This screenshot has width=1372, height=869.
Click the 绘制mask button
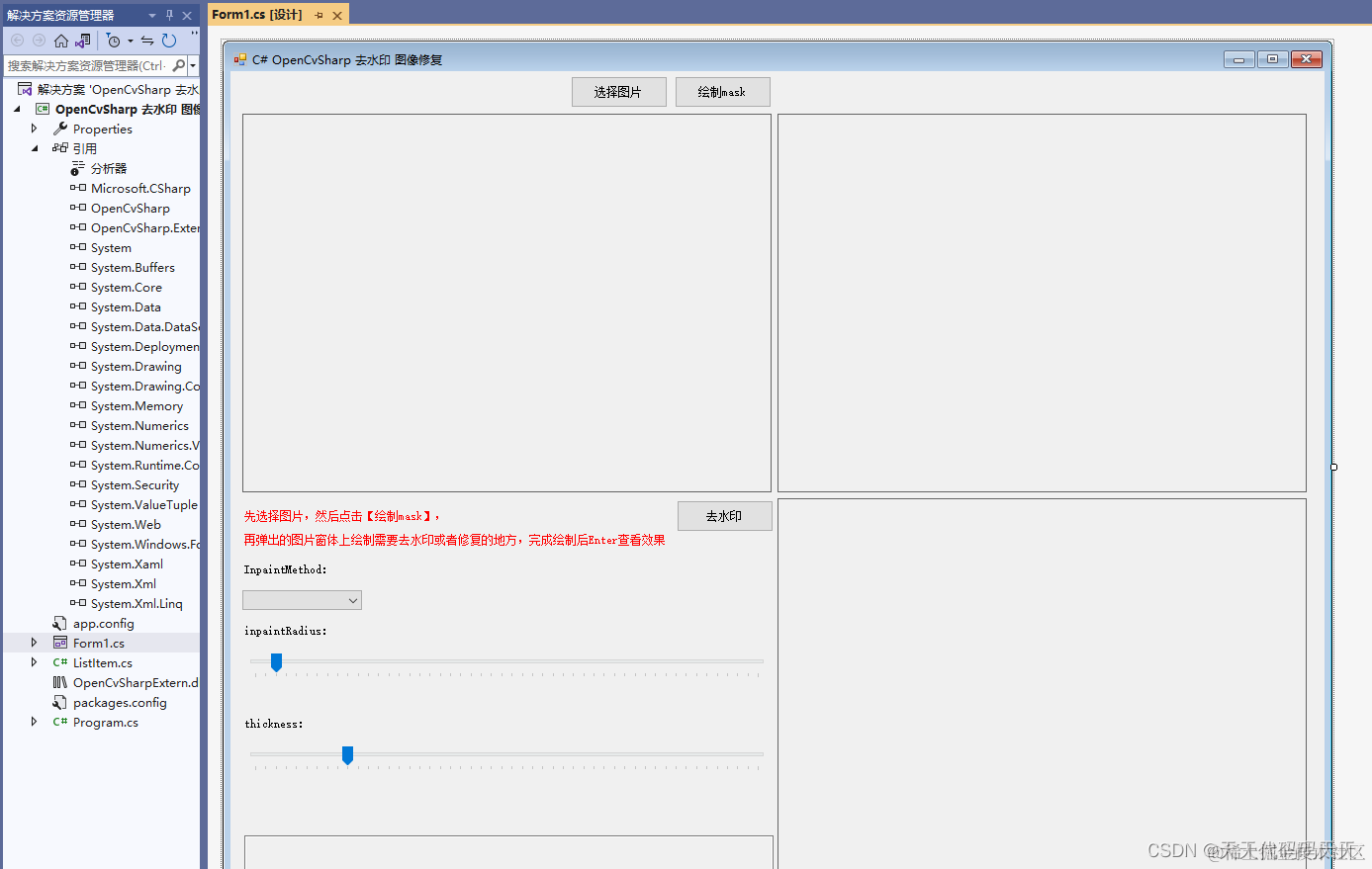point(723,92)
